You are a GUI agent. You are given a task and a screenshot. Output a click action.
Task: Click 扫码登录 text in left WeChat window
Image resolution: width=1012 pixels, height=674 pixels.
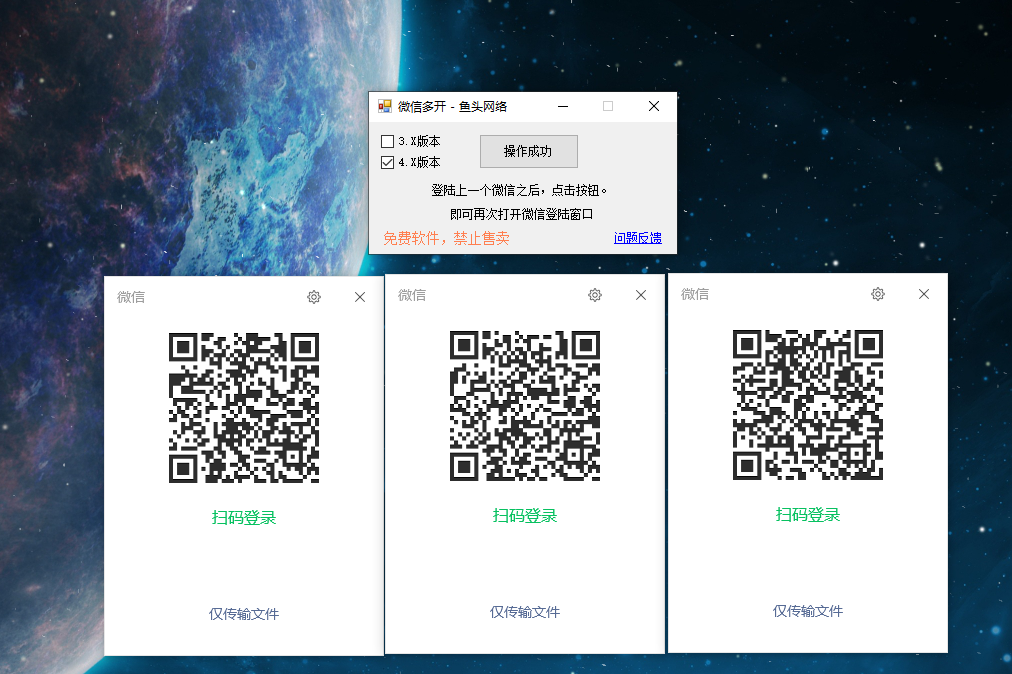pos(244,518)
